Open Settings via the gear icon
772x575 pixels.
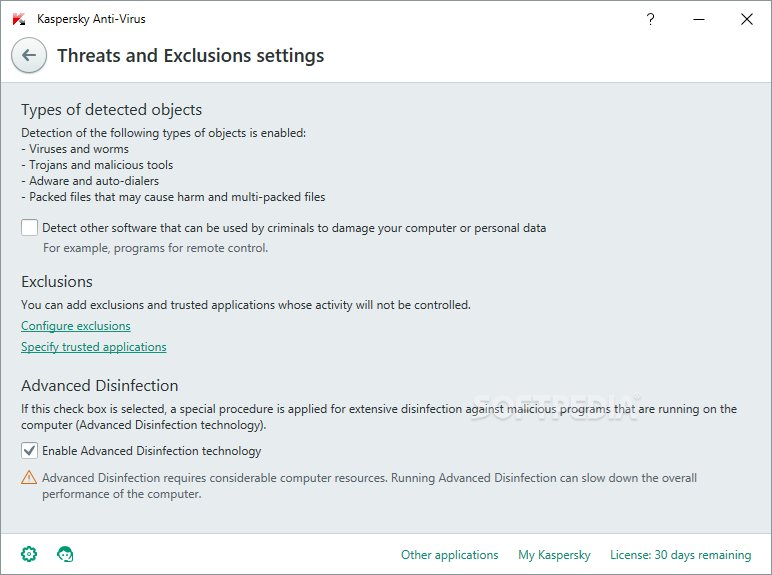(x=29, y=554)
